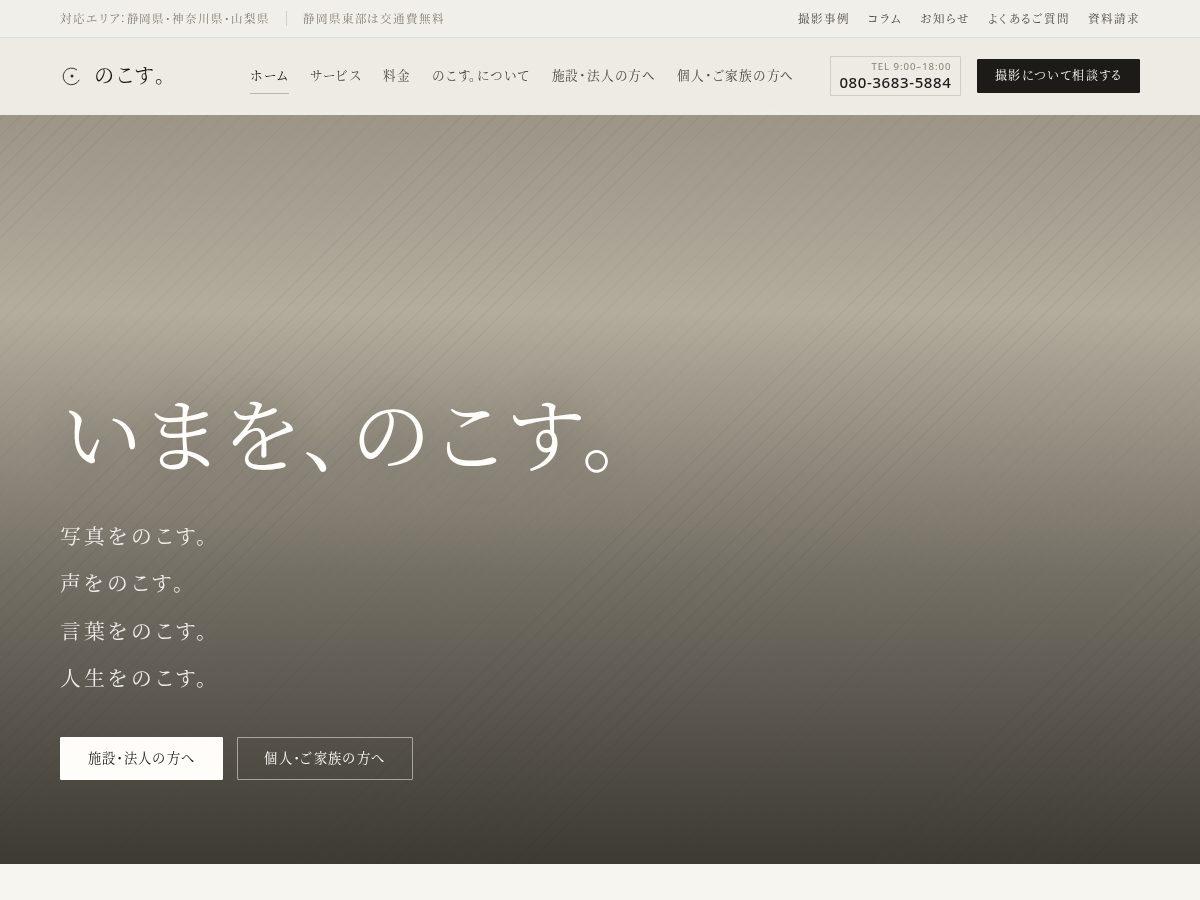
Task: Click the white 施設・法人の方へ hero button
Action: pos(141,758)
